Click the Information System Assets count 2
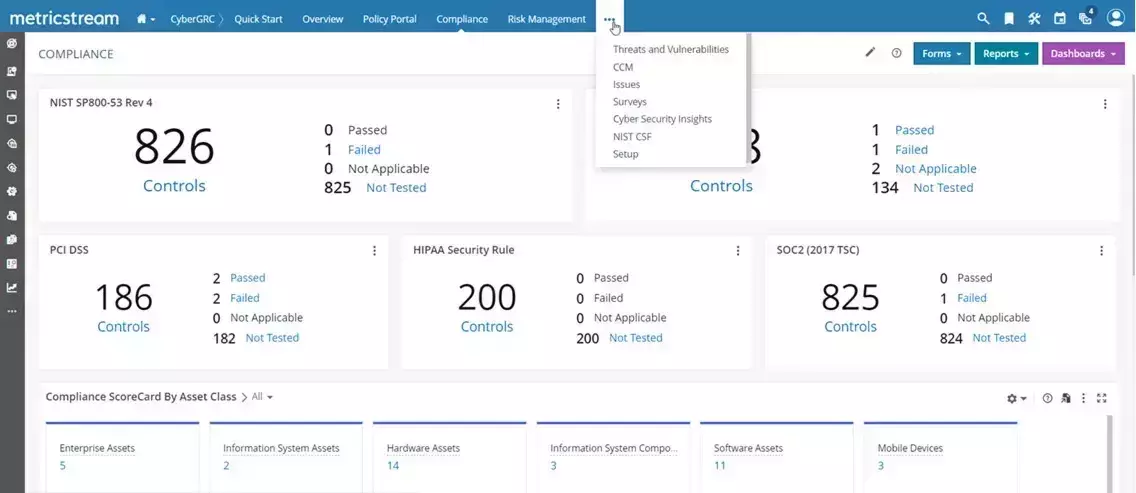Viewport: 1136px width, 493px height. (226, 465)
